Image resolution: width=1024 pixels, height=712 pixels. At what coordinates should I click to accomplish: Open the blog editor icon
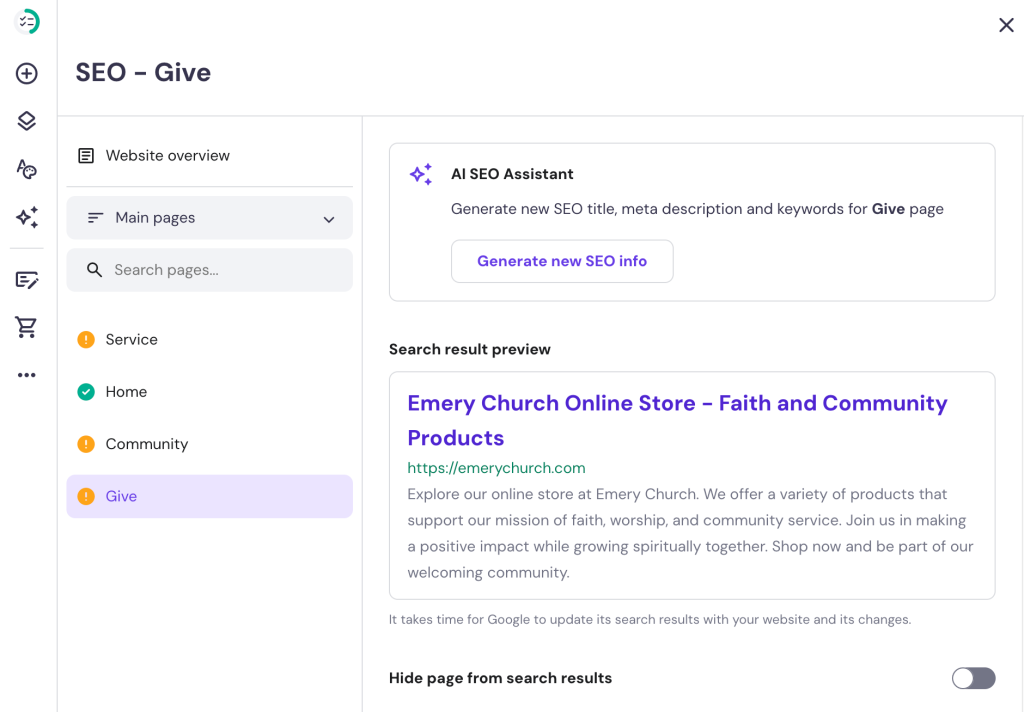tap(27, 280)
